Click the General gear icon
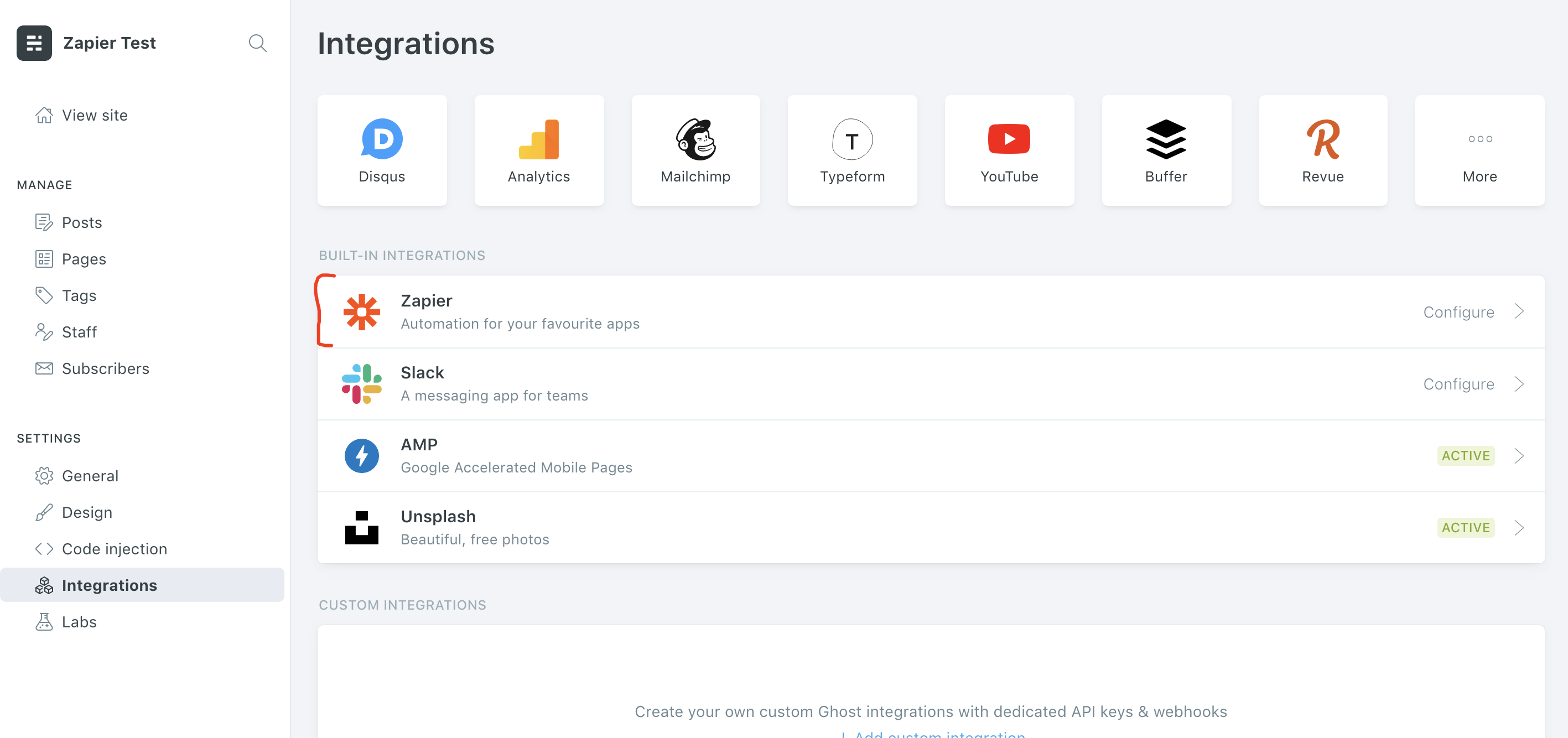Screen dimensions: 1568x738 [44, 475]
